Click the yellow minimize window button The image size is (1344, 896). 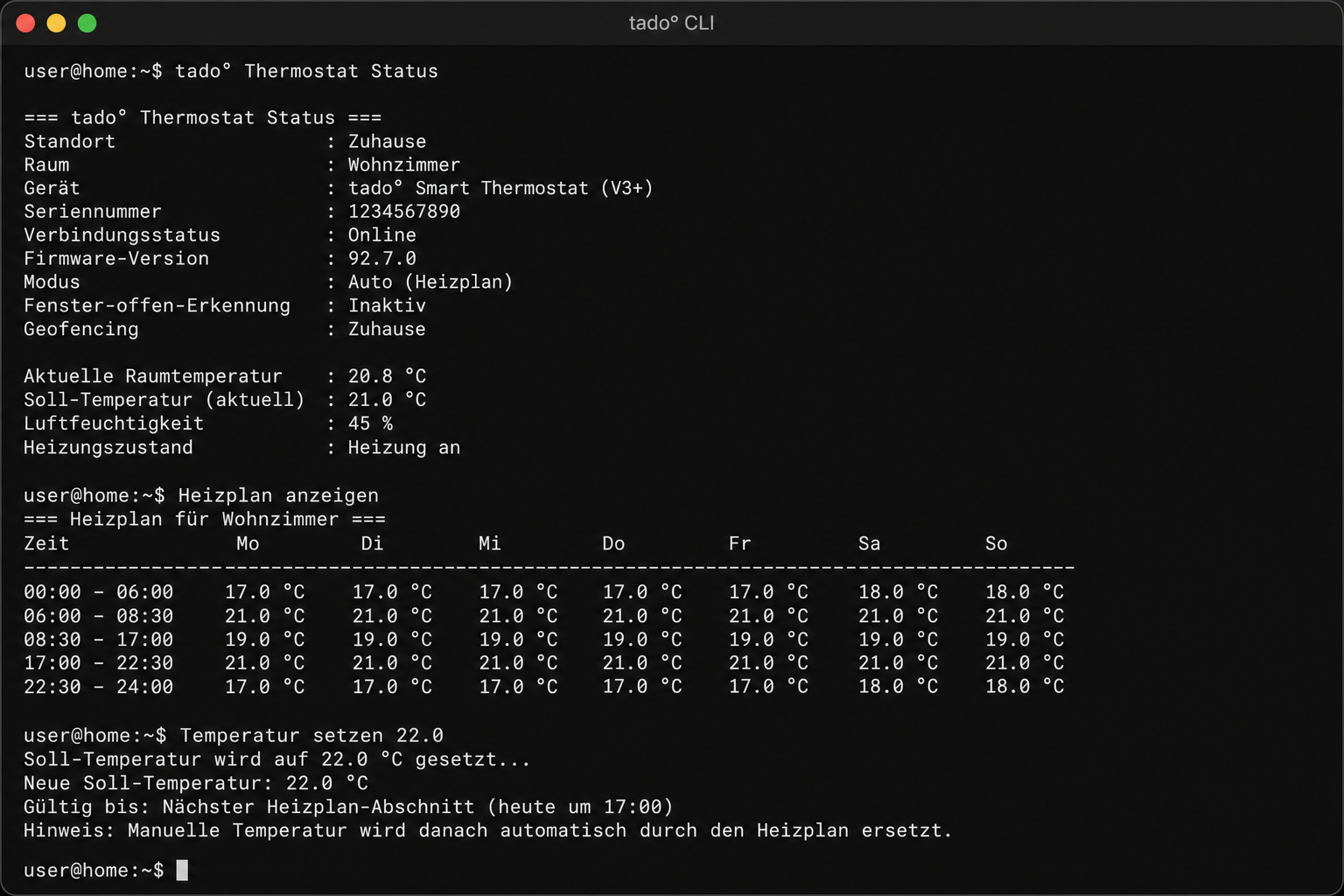point(56,23)
